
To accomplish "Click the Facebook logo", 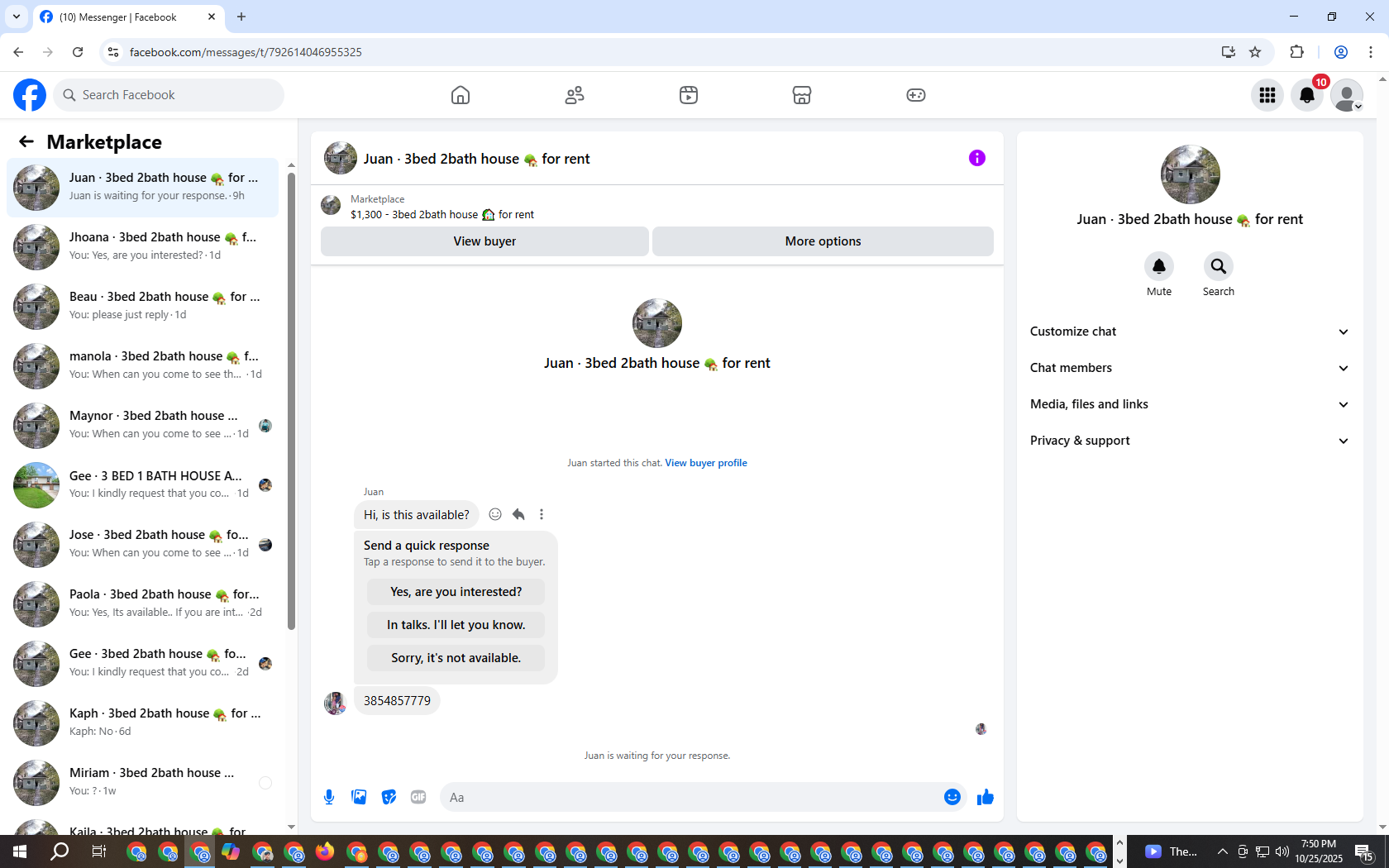I will 30,95.
